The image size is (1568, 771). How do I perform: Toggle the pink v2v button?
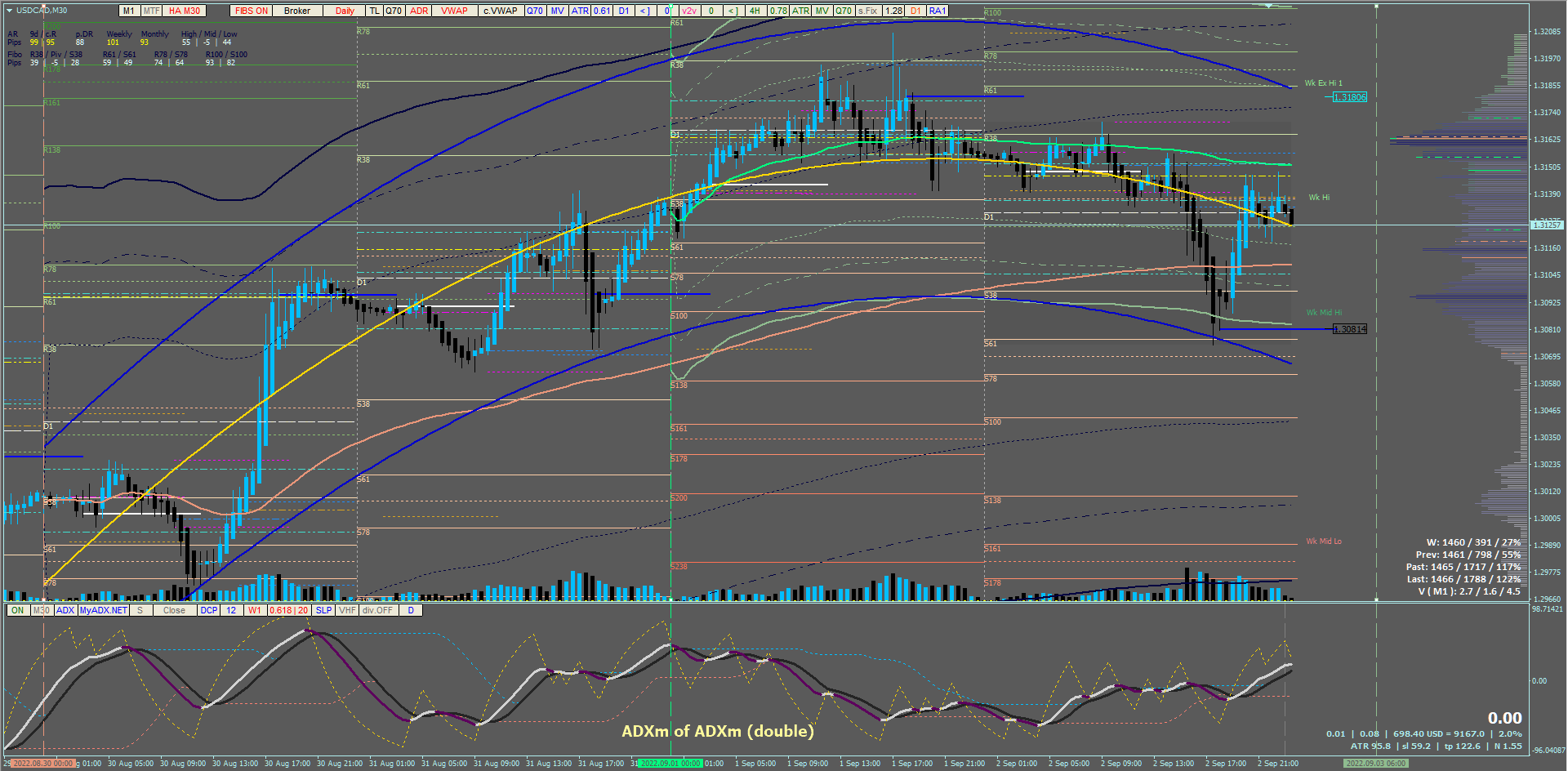coord(689,11)
